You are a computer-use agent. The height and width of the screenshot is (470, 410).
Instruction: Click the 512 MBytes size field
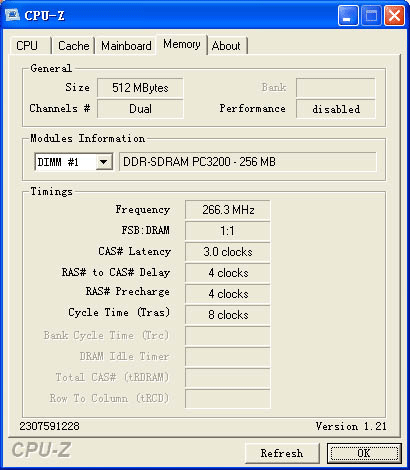(x=140, y=88)
